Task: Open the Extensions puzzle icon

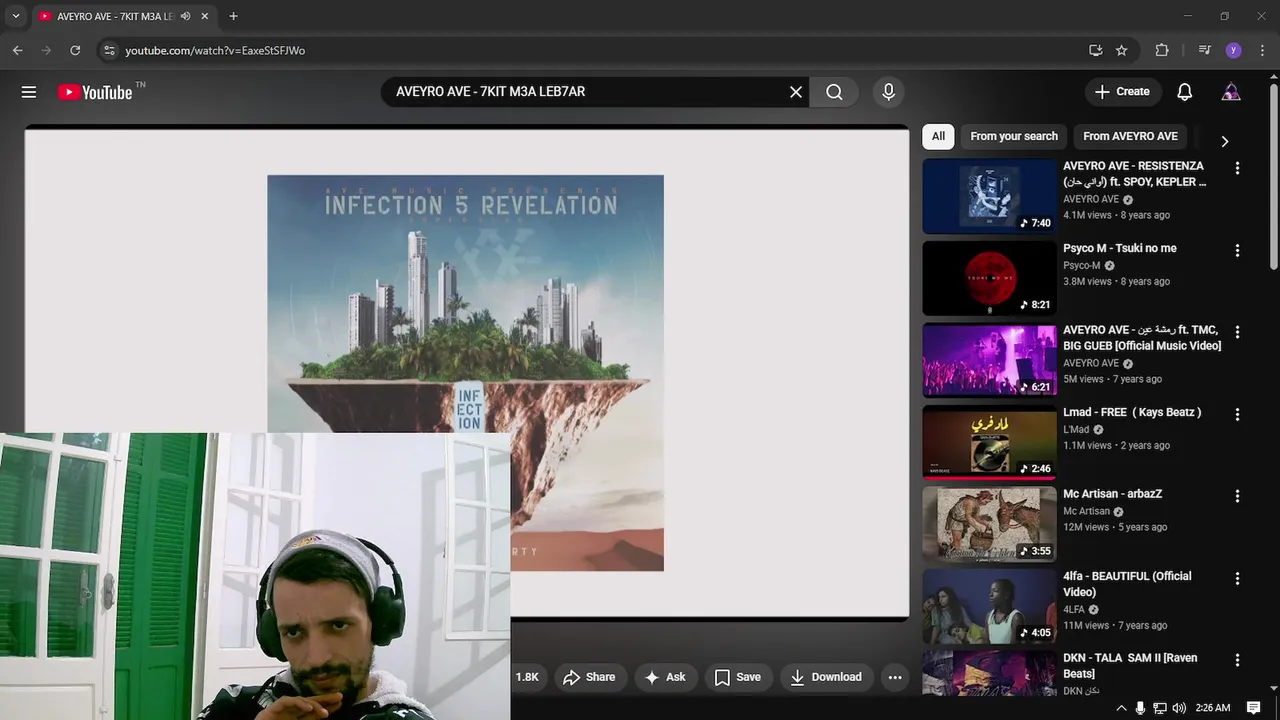Action: click(x=1161, y=50)
